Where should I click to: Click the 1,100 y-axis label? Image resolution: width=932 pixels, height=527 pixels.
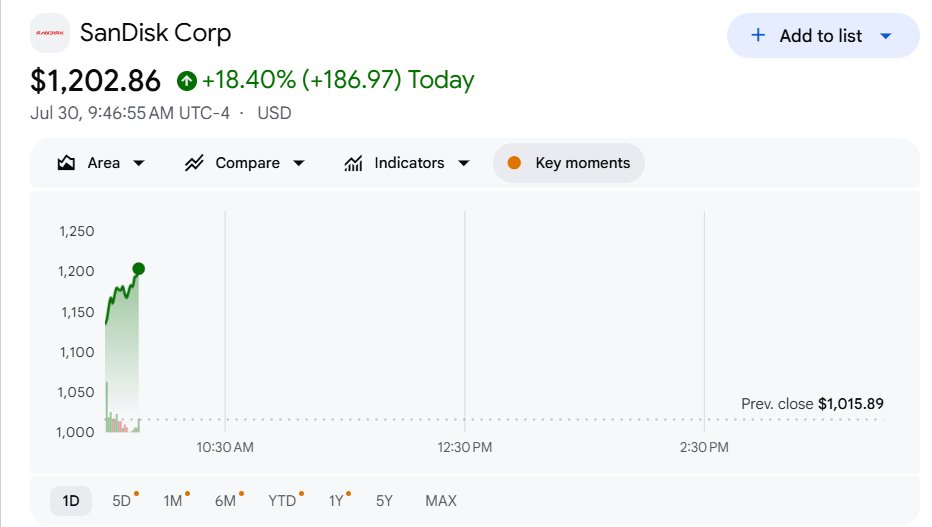click(77, 352)
